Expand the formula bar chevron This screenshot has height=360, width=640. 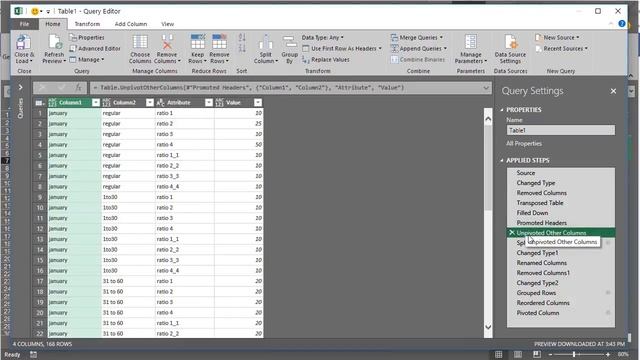(x=486, y=88)
